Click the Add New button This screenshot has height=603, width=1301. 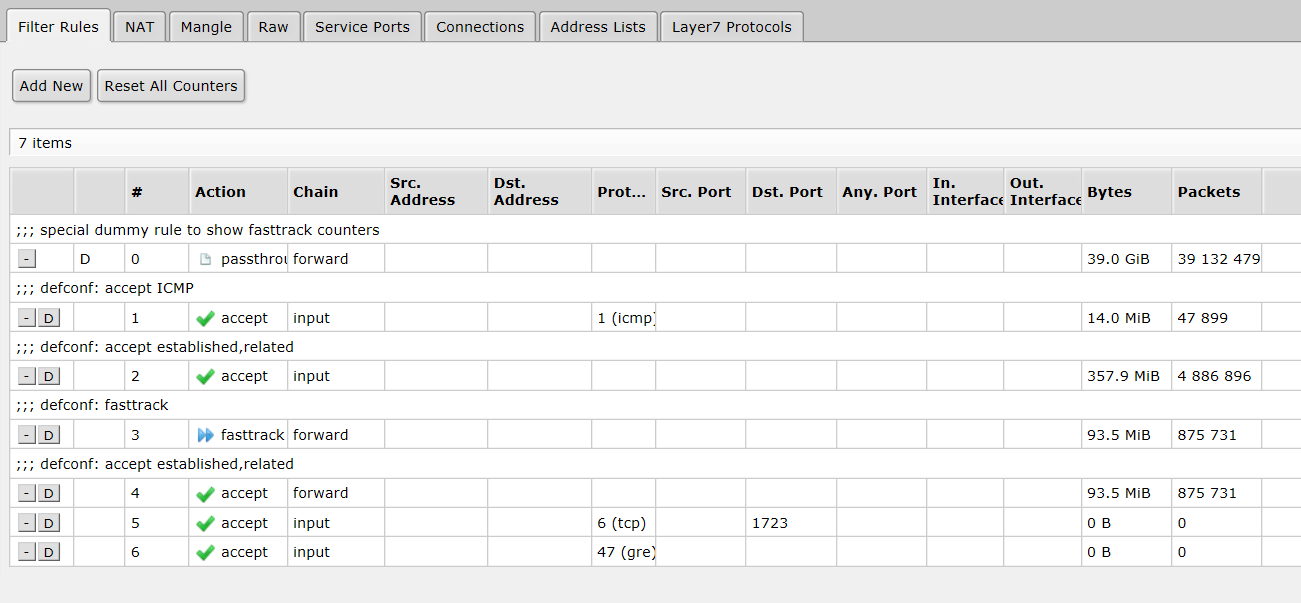[52, 86]
